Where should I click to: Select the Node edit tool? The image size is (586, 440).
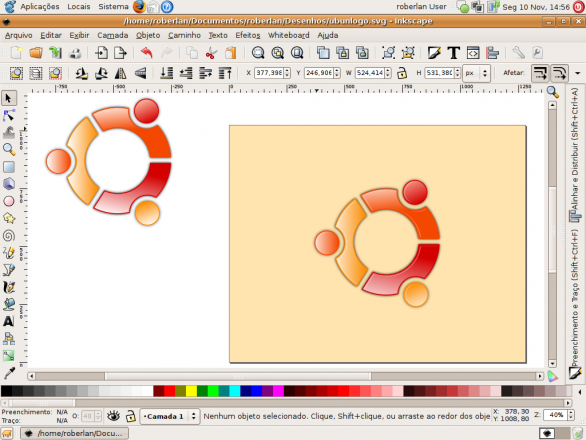(9, 116)
